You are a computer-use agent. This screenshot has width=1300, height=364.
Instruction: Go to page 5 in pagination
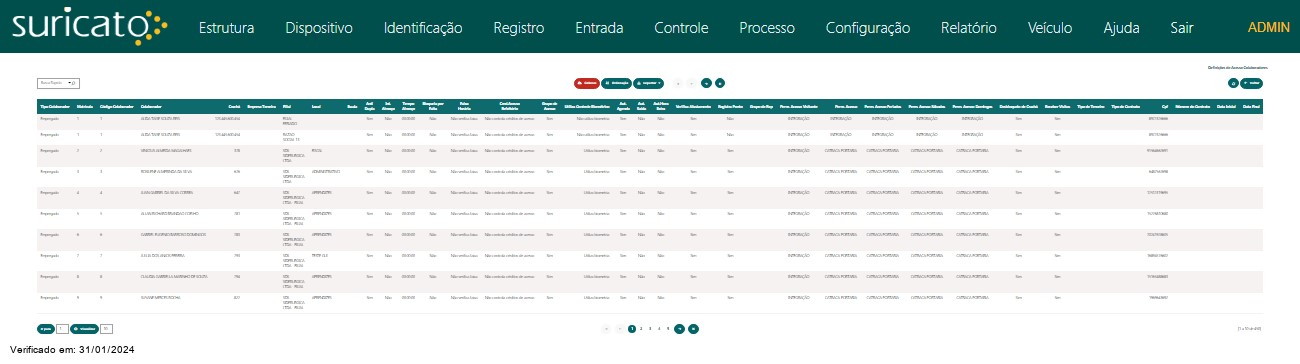(x=668, y=328)
